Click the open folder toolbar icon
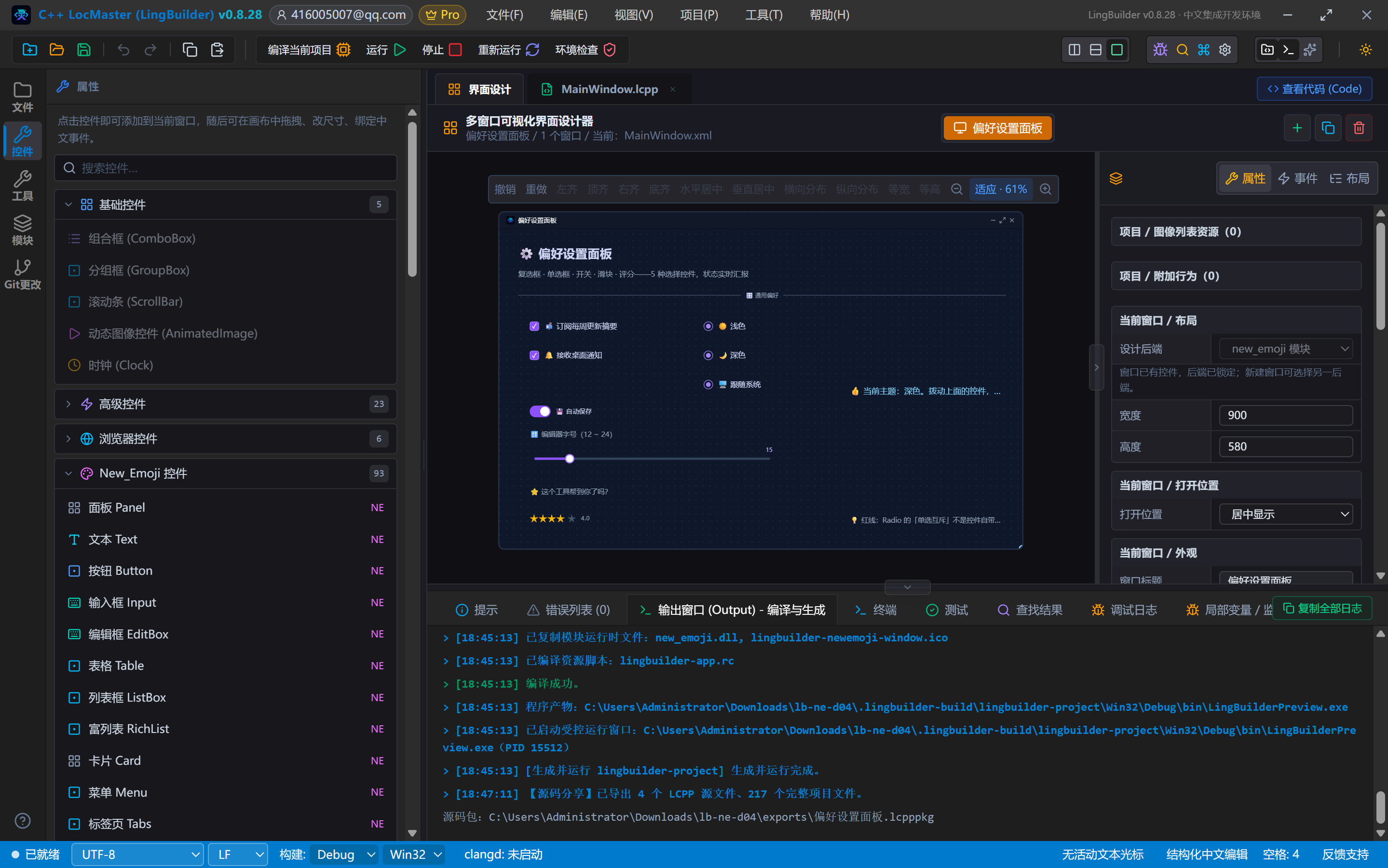This screenshot has width=1388, height=868. point(57,50)
